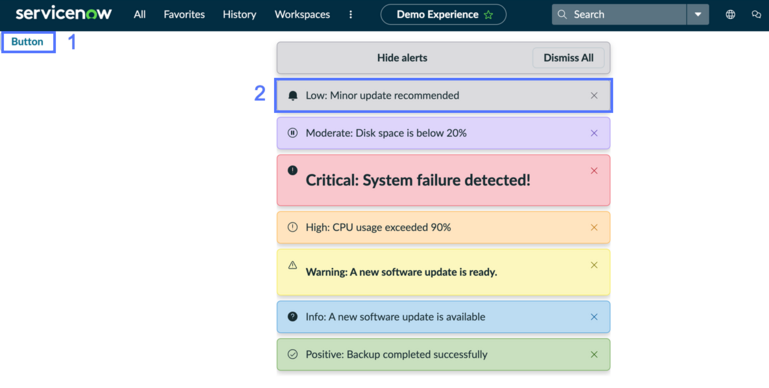This screenshot has height=388, width=769.
Task: Click the Search input field
Action: click(x=619, y=14)
